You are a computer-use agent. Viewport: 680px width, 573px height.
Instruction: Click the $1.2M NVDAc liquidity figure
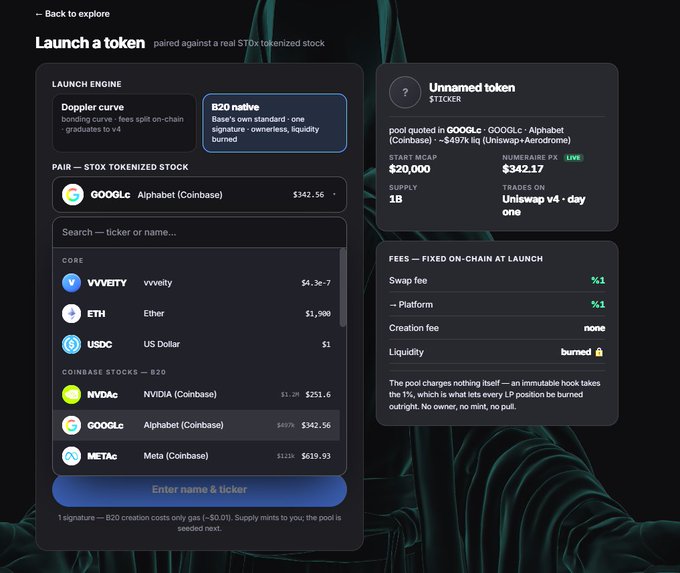[290, 395]
